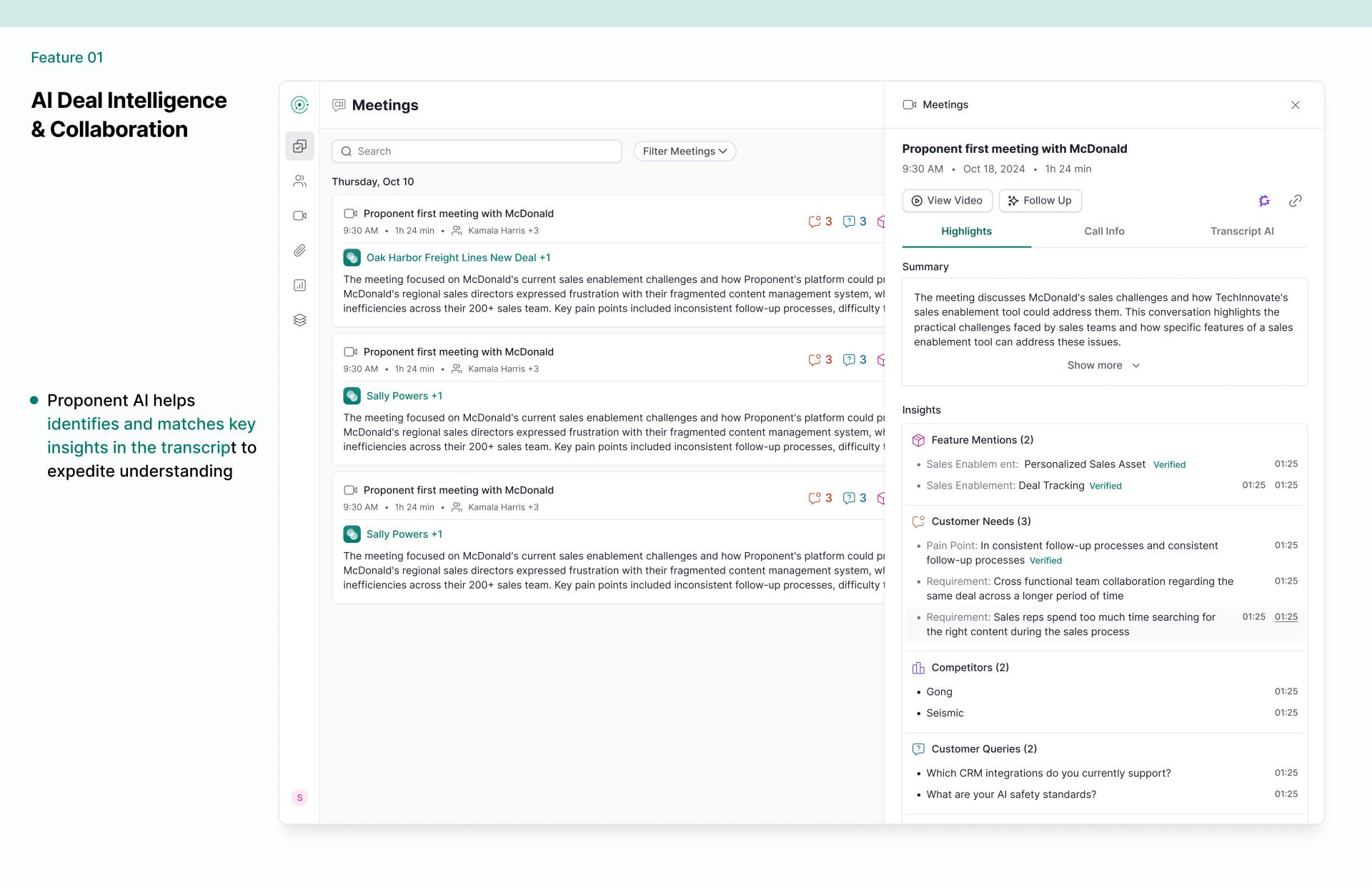Click the Follow Up button
1372x890 pixels.
[x=1040, y=201]
